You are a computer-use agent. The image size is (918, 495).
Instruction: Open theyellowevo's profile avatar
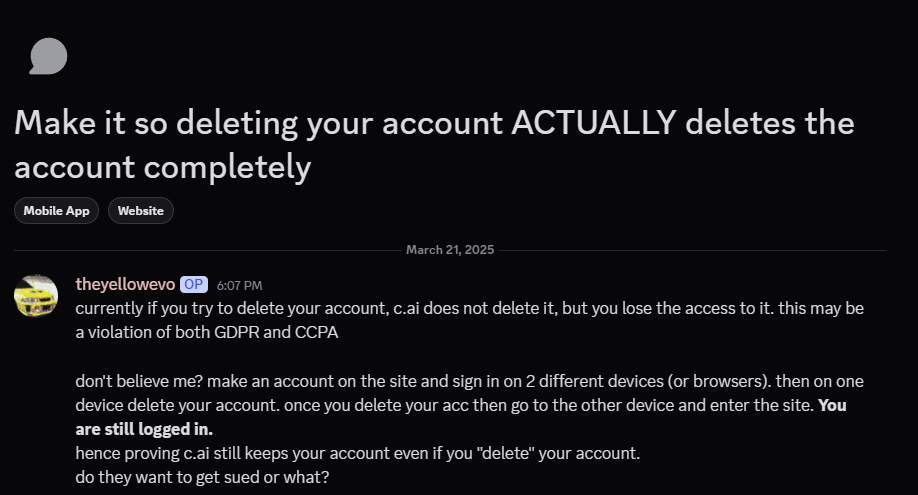pos(35,296)
